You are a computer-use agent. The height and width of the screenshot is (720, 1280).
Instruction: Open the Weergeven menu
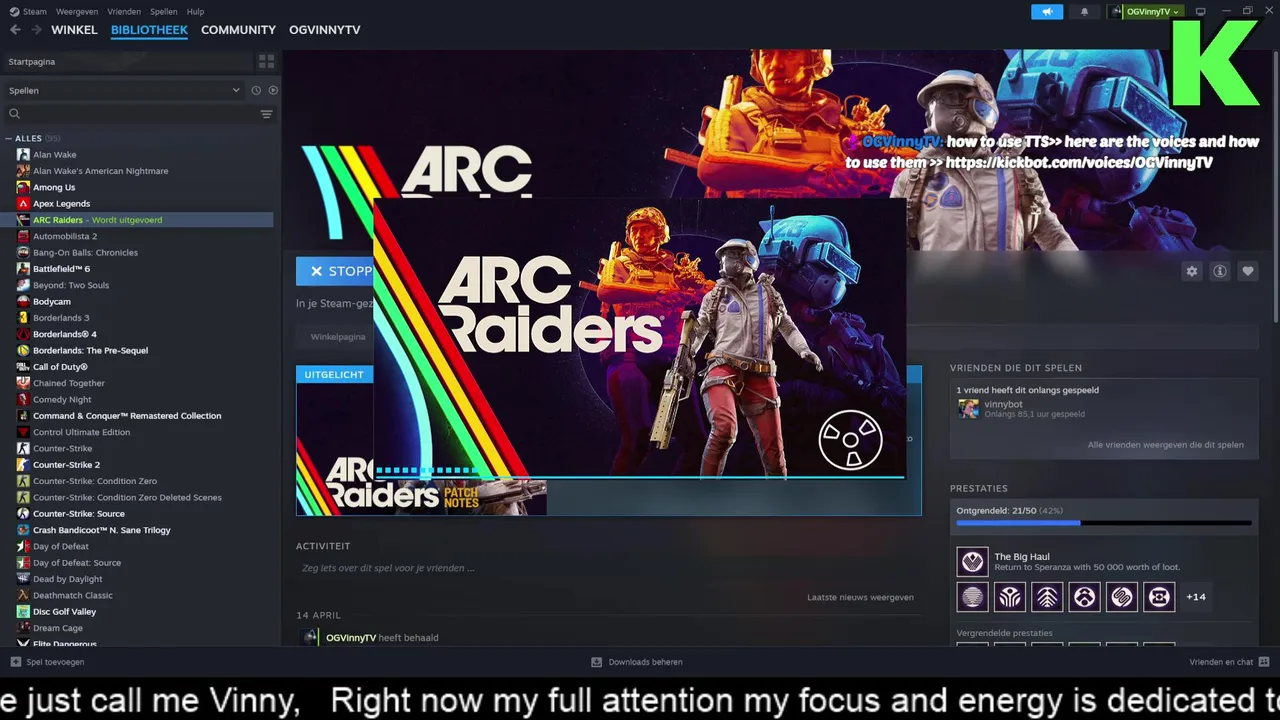tap(77, 12)
